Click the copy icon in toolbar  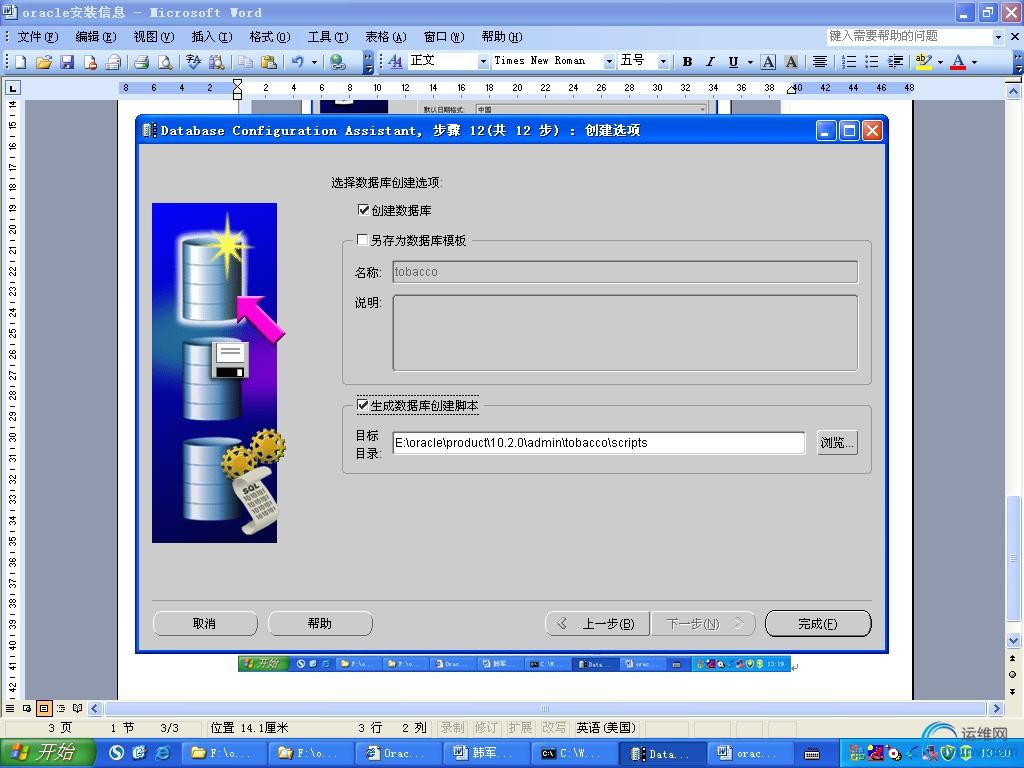tap(245, 61)
